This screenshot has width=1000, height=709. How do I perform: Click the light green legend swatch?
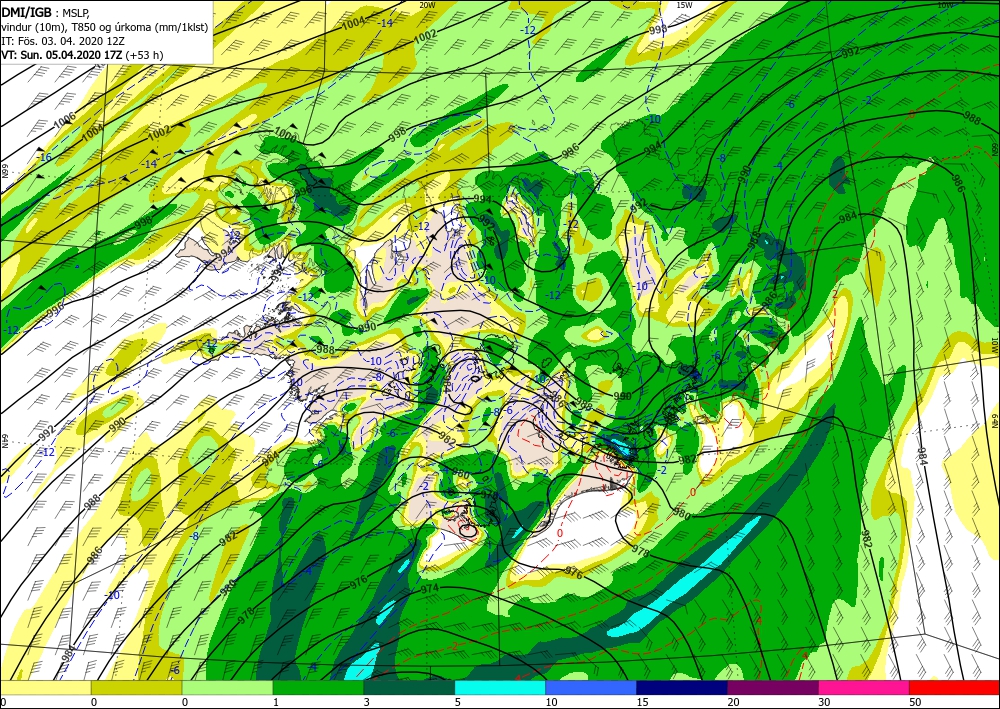(227, 687)
